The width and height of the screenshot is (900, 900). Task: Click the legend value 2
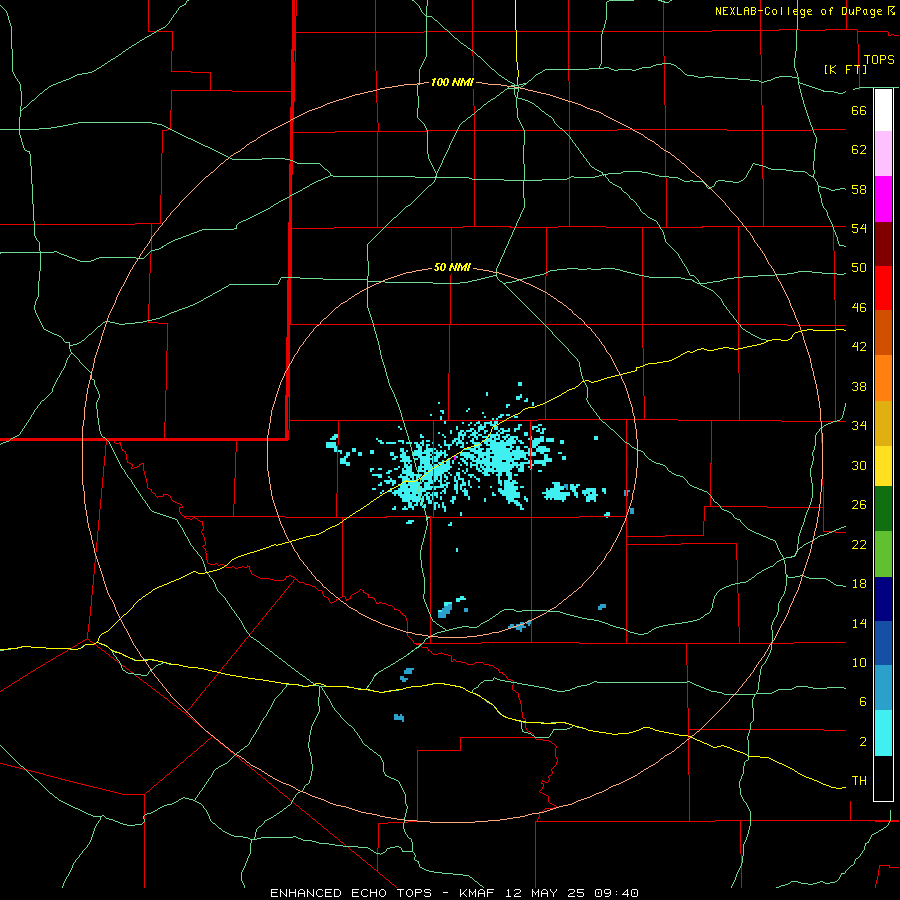[862, 742]
